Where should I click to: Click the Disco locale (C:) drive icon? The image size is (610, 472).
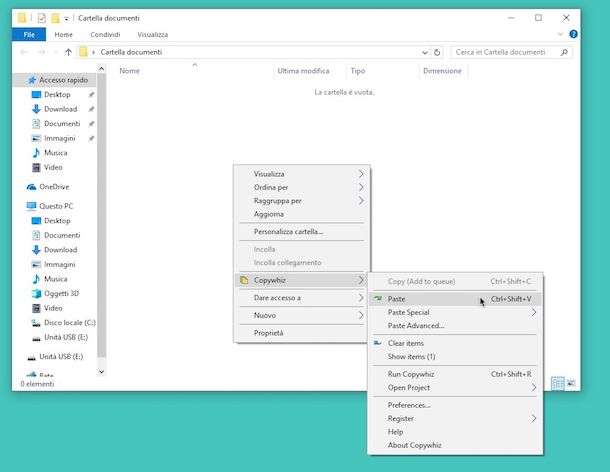coord(36,323)
